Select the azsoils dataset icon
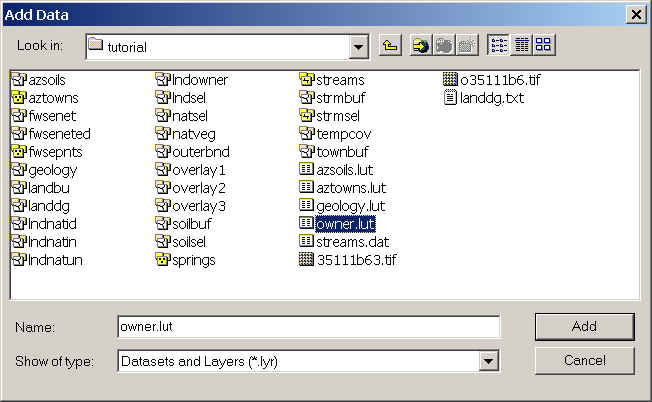Viewport: 652px width, 402px height. tap(18, 80)
